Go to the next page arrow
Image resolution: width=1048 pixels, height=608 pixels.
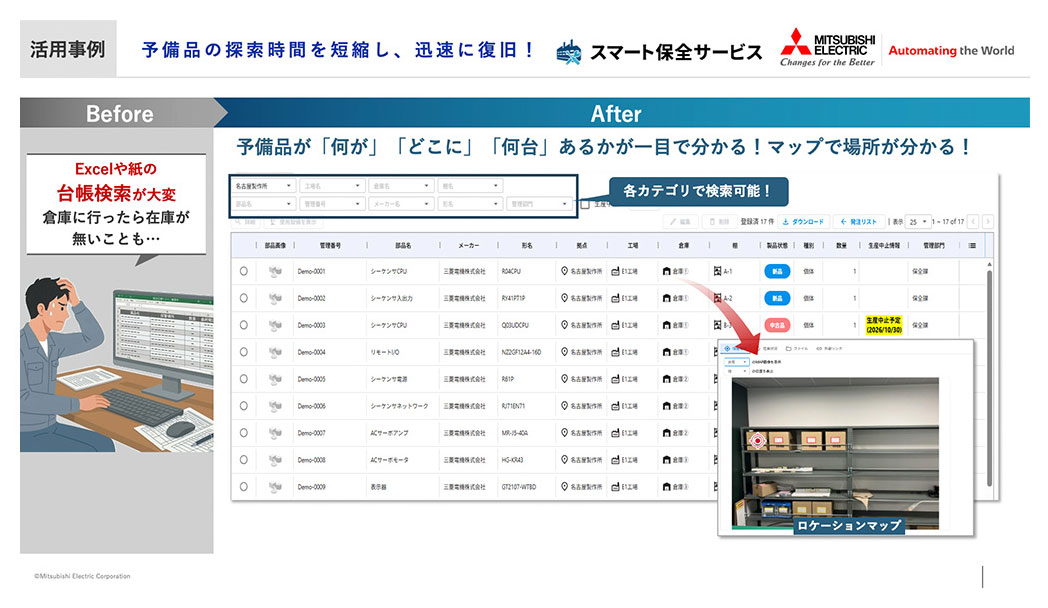[987, 221]
